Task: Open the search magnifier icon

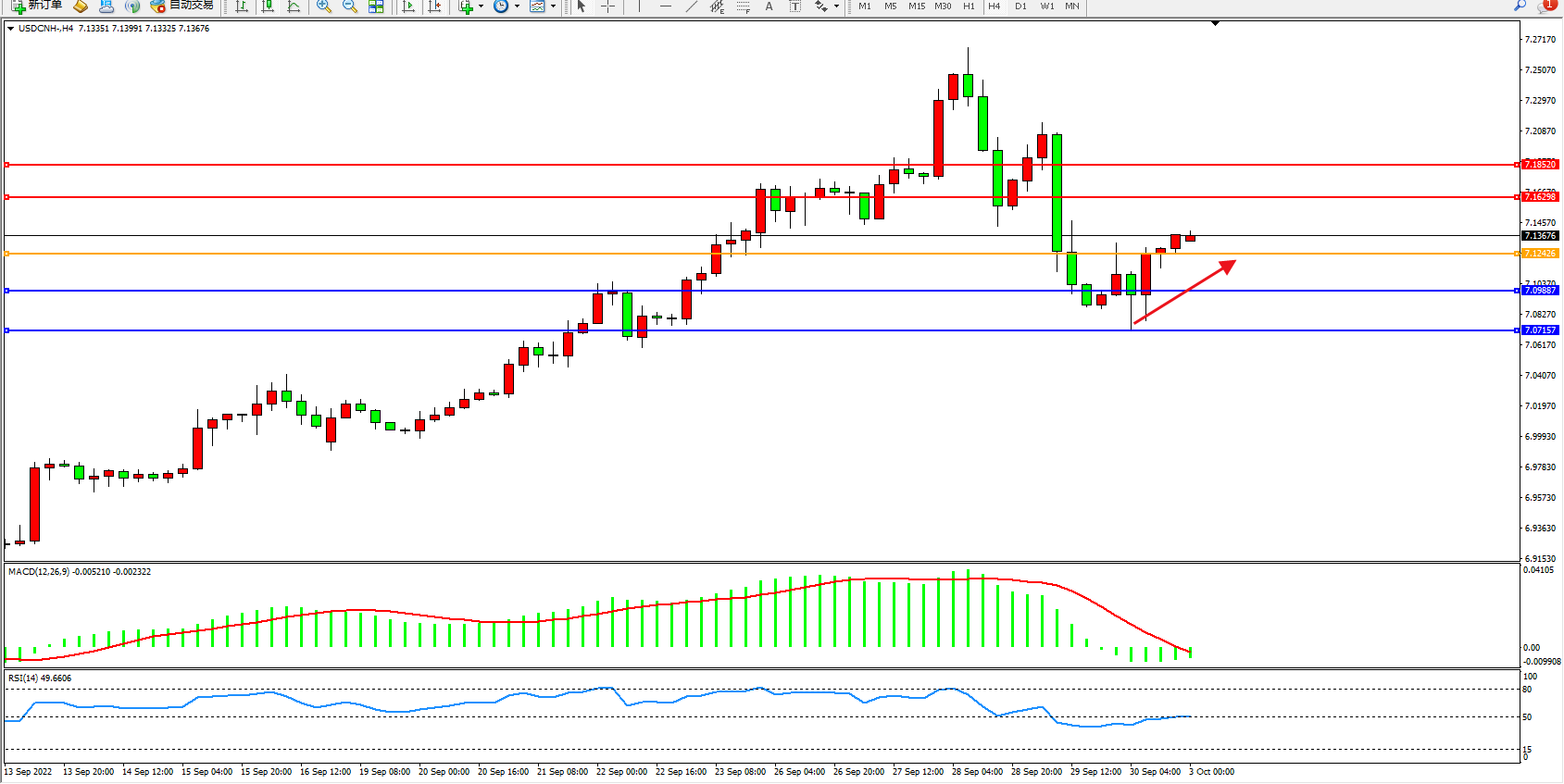Action: tap(1520, 6)
